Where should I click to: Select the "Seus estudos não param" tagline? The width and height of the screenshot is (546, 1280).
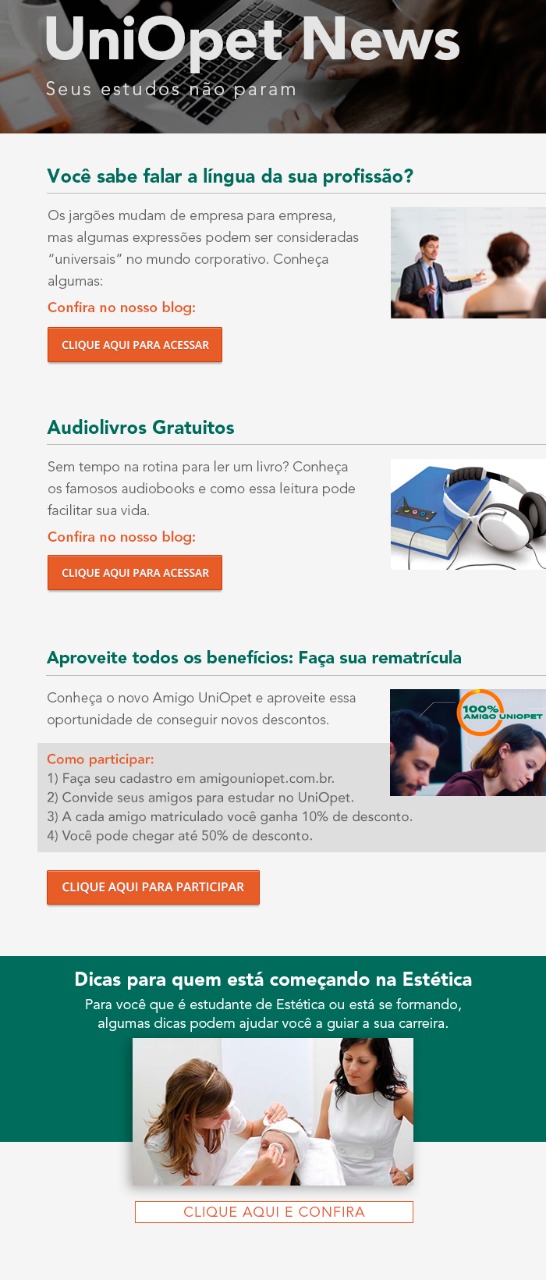(171, 89)
